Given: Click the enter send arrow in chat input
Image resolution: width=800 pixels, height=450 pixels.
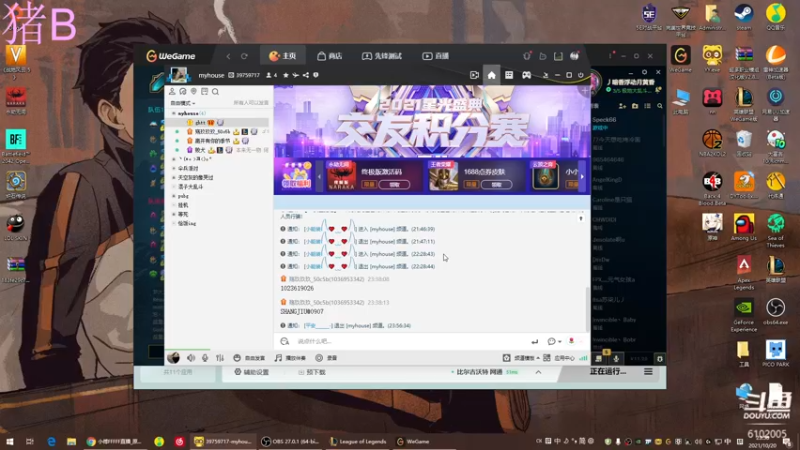Looking at the screenshot, I should pyautogui.click(x=535, y=341).
